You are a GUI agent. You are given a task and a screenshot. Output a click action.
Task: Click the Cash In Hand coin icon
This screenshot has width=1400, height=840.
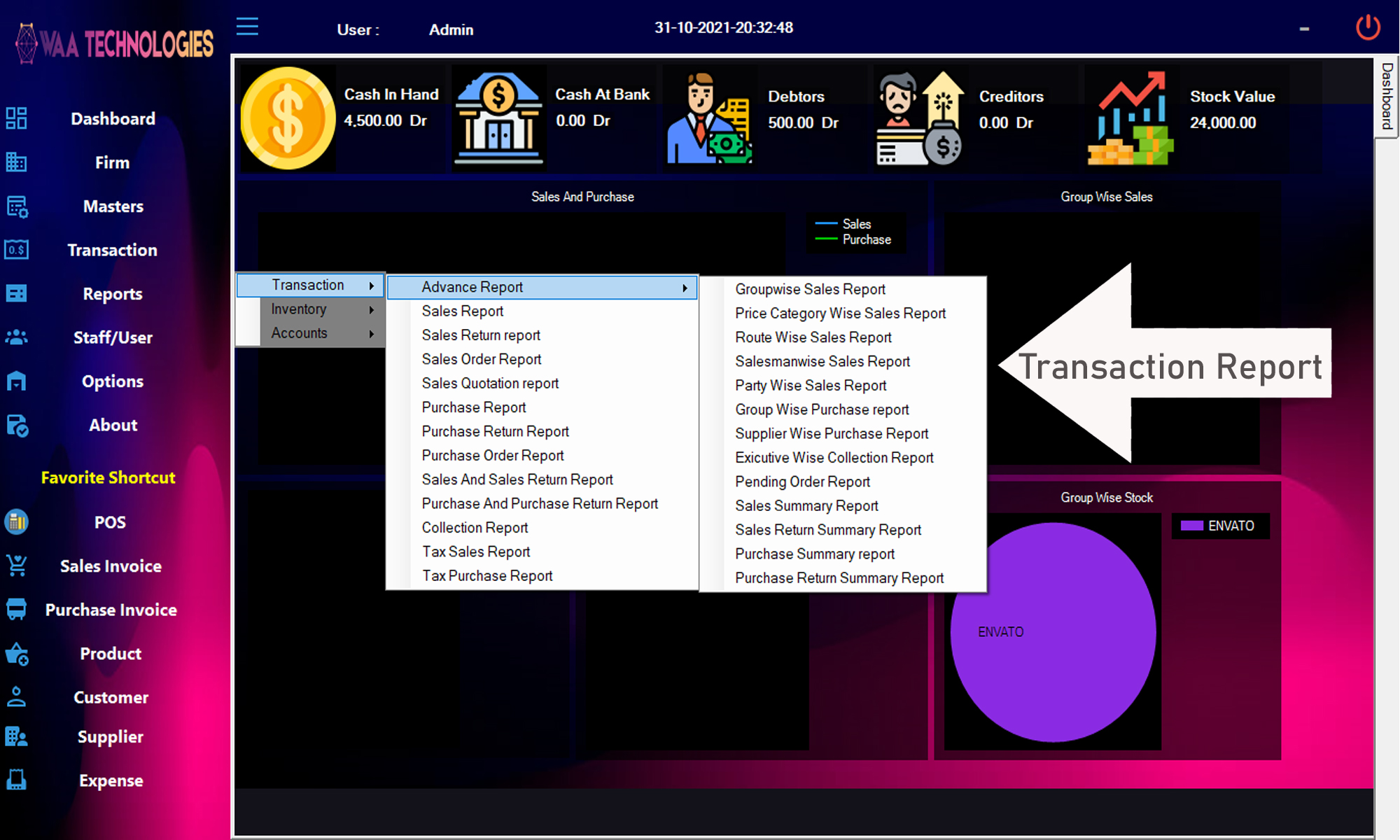tap(288, 119)
